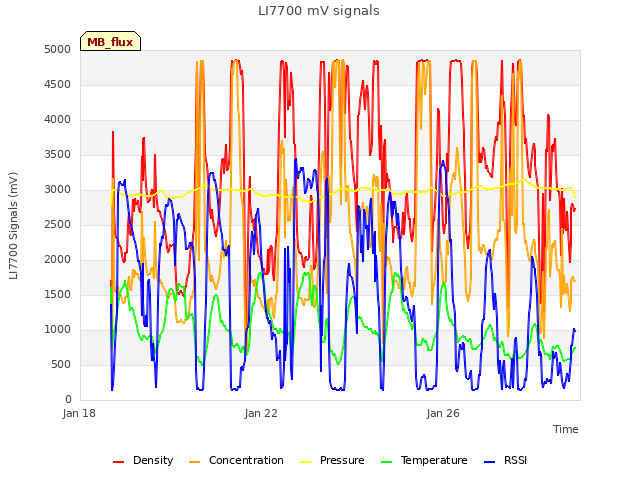
Task: Click the MB_flux label box
Action: (110, 42)
